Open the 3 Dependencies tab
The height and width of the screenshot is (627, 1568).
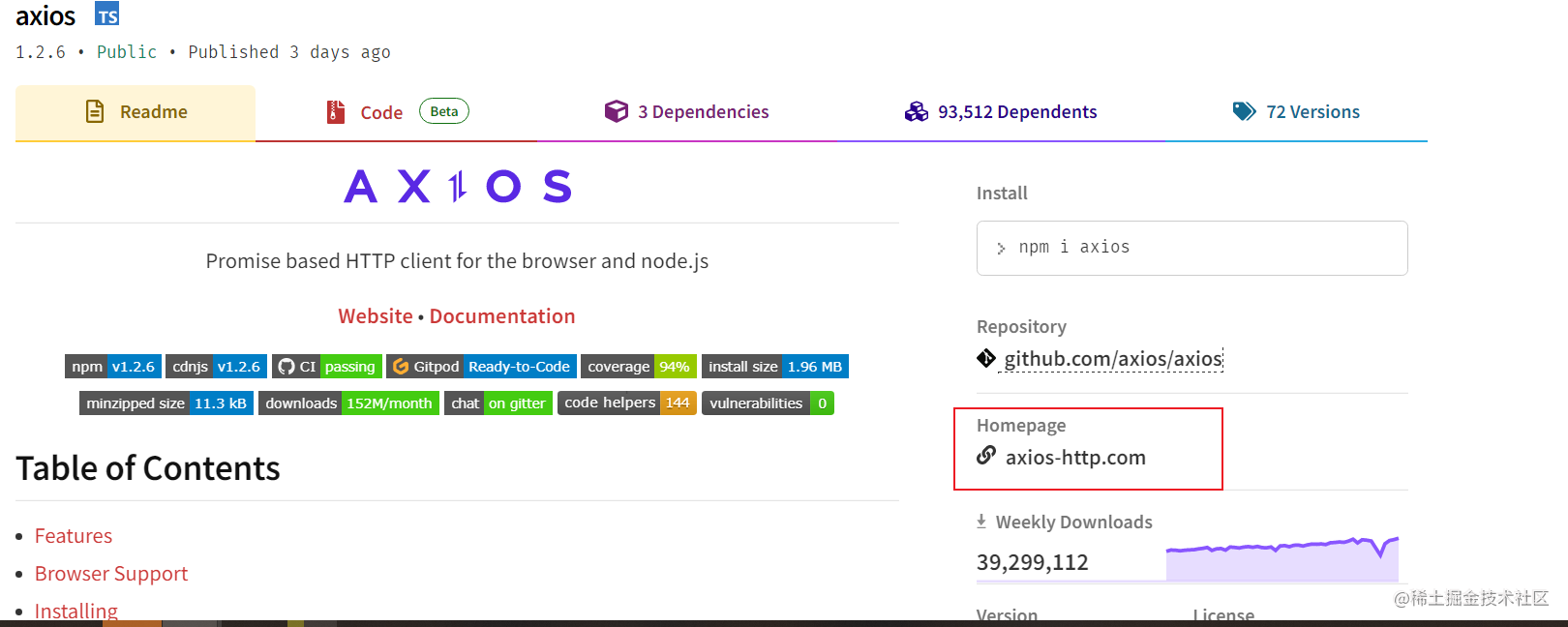point(686,112)
